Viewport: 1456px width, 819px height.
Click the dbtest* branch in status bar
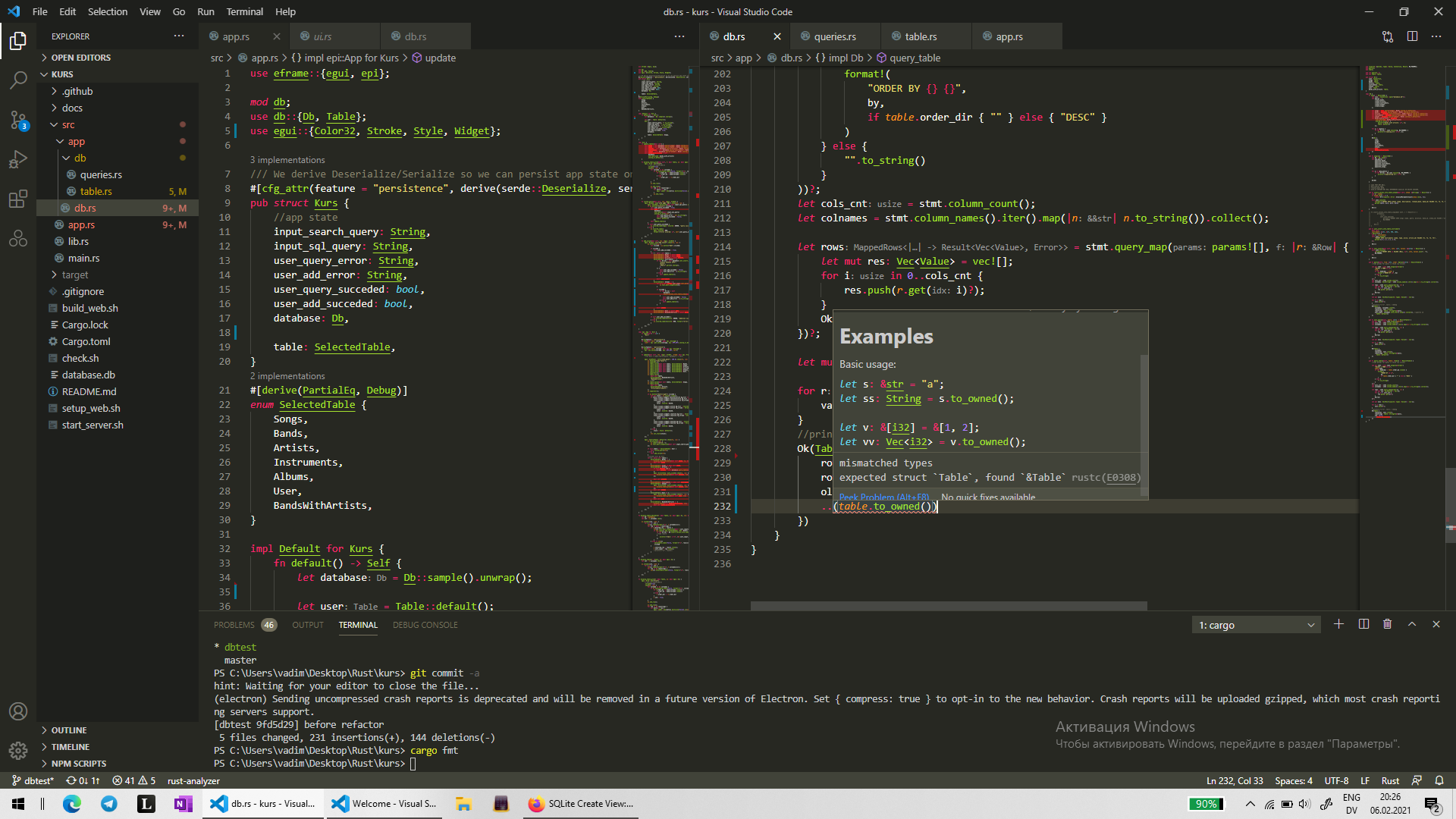[x=33, y=780]
